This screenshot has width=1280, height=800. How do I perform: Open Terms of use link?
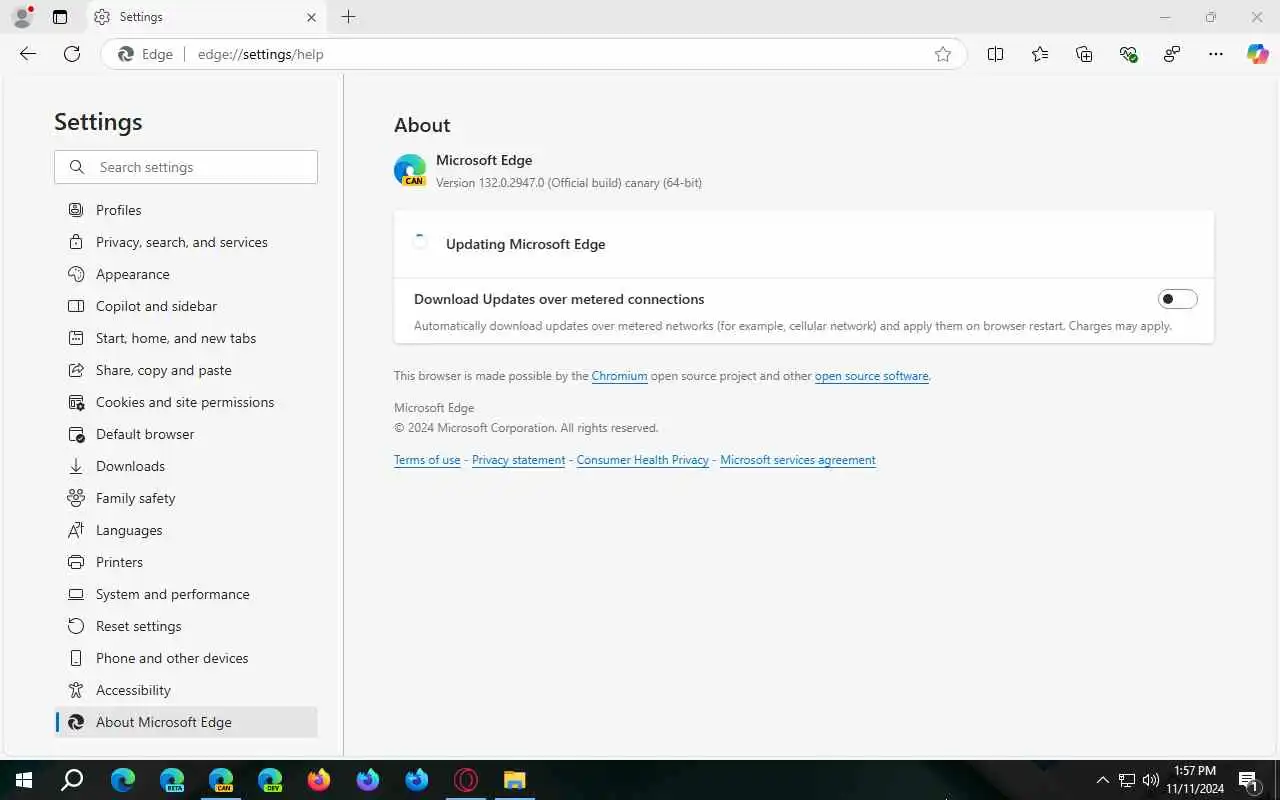[x=427, y=460]
